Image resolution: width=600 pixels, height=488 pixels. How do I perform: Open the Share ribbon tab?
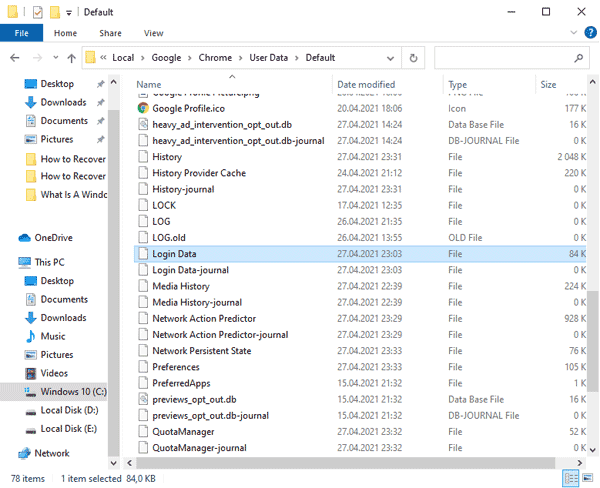tap(110, 33)
